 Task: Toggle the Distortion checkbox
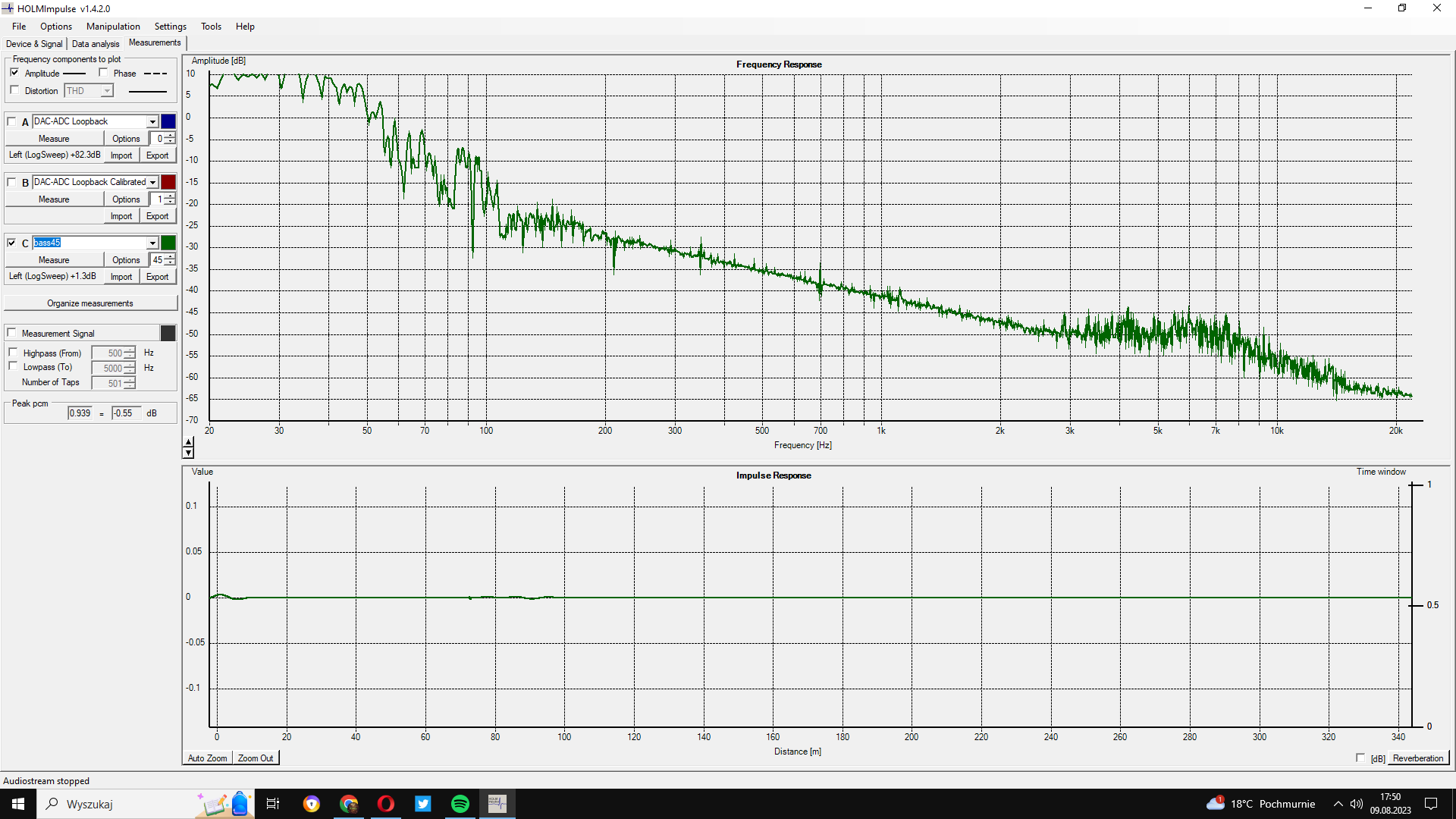coord(14,90)
